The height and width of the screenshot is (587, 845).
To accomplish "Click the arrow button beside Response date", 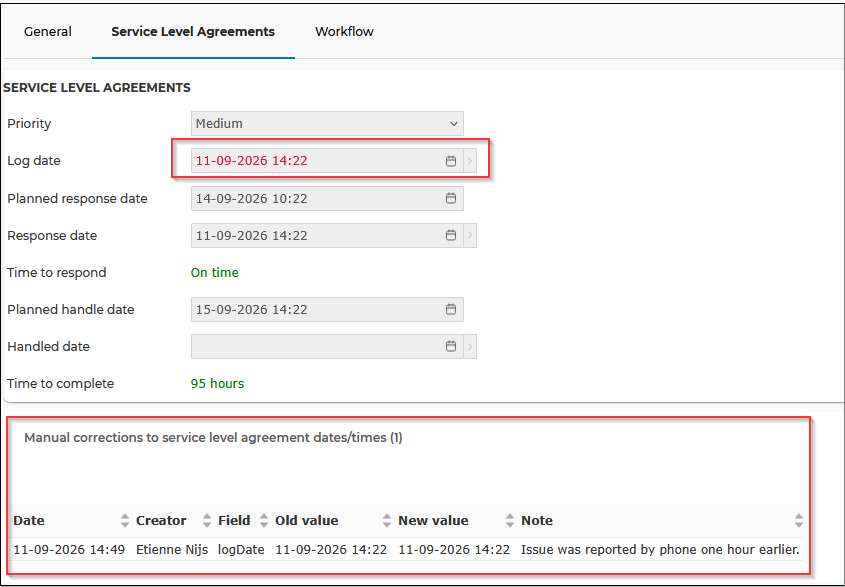I will (470, 236).
